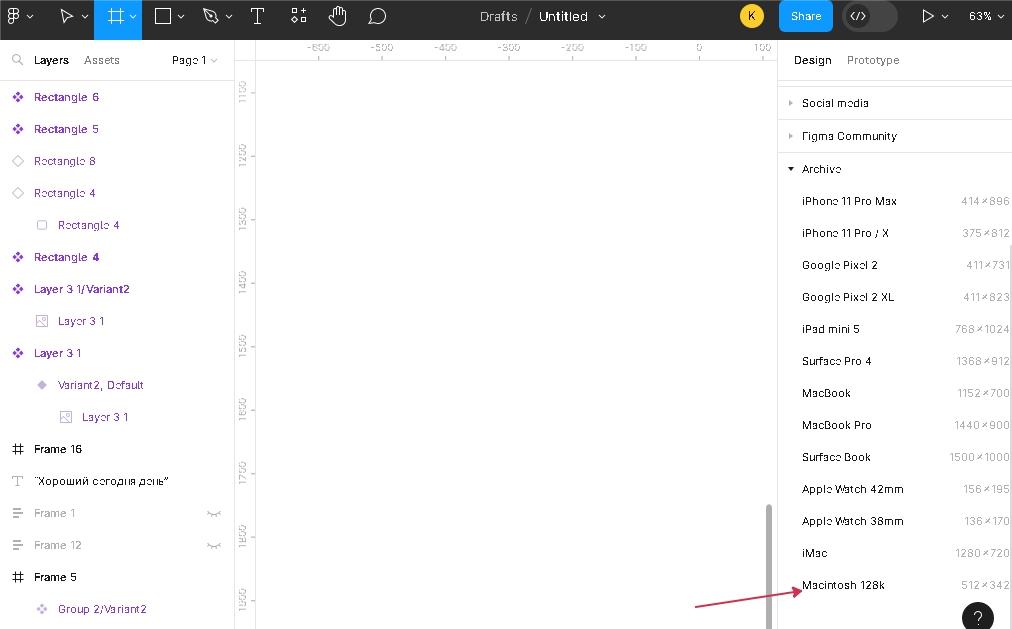Select the Frame tool
Image resolution: width=1012 pixels, height=629 pixels.
point(115,16)
